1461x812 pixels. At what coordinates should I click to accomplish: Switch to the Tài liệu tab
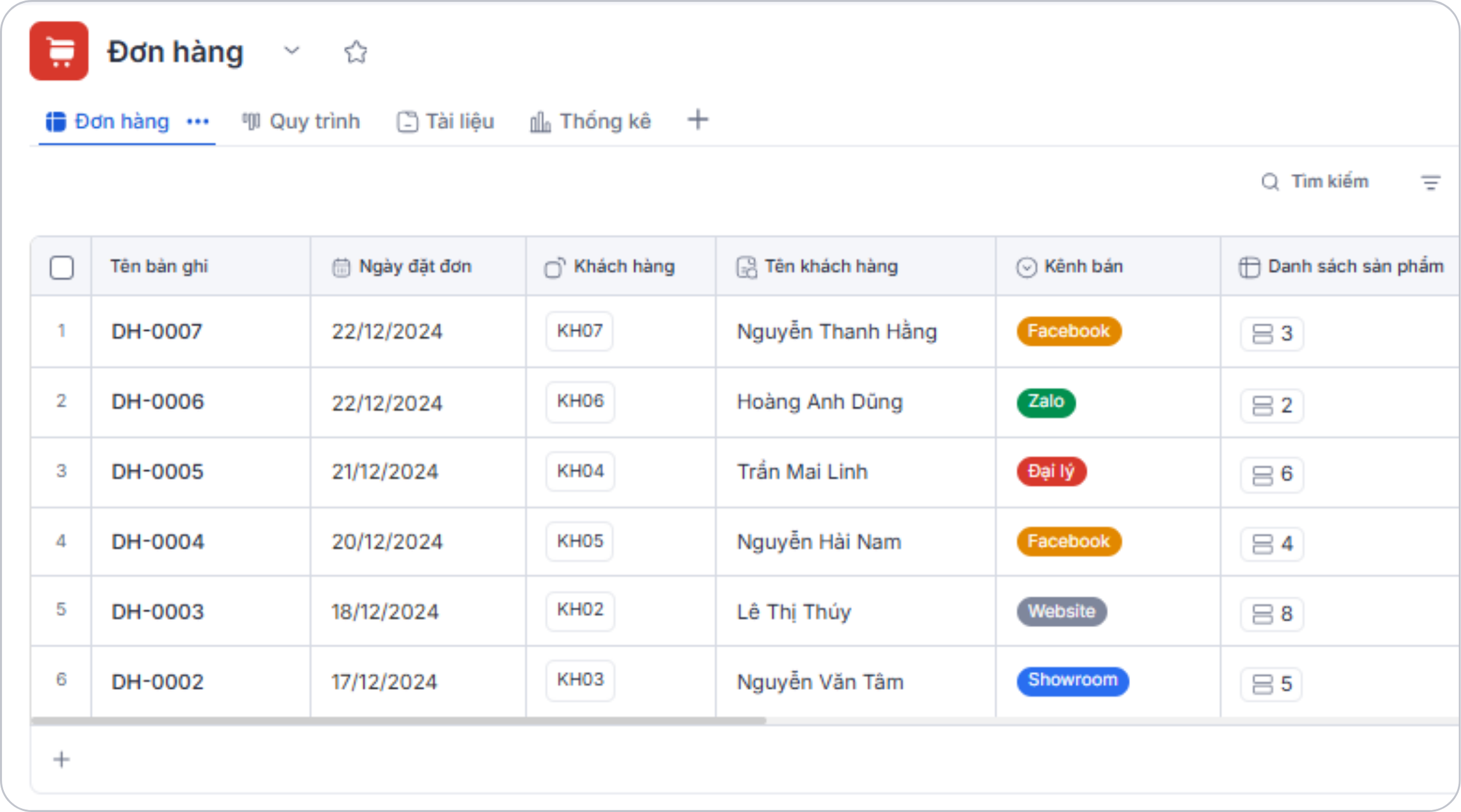tap(446, 121)
